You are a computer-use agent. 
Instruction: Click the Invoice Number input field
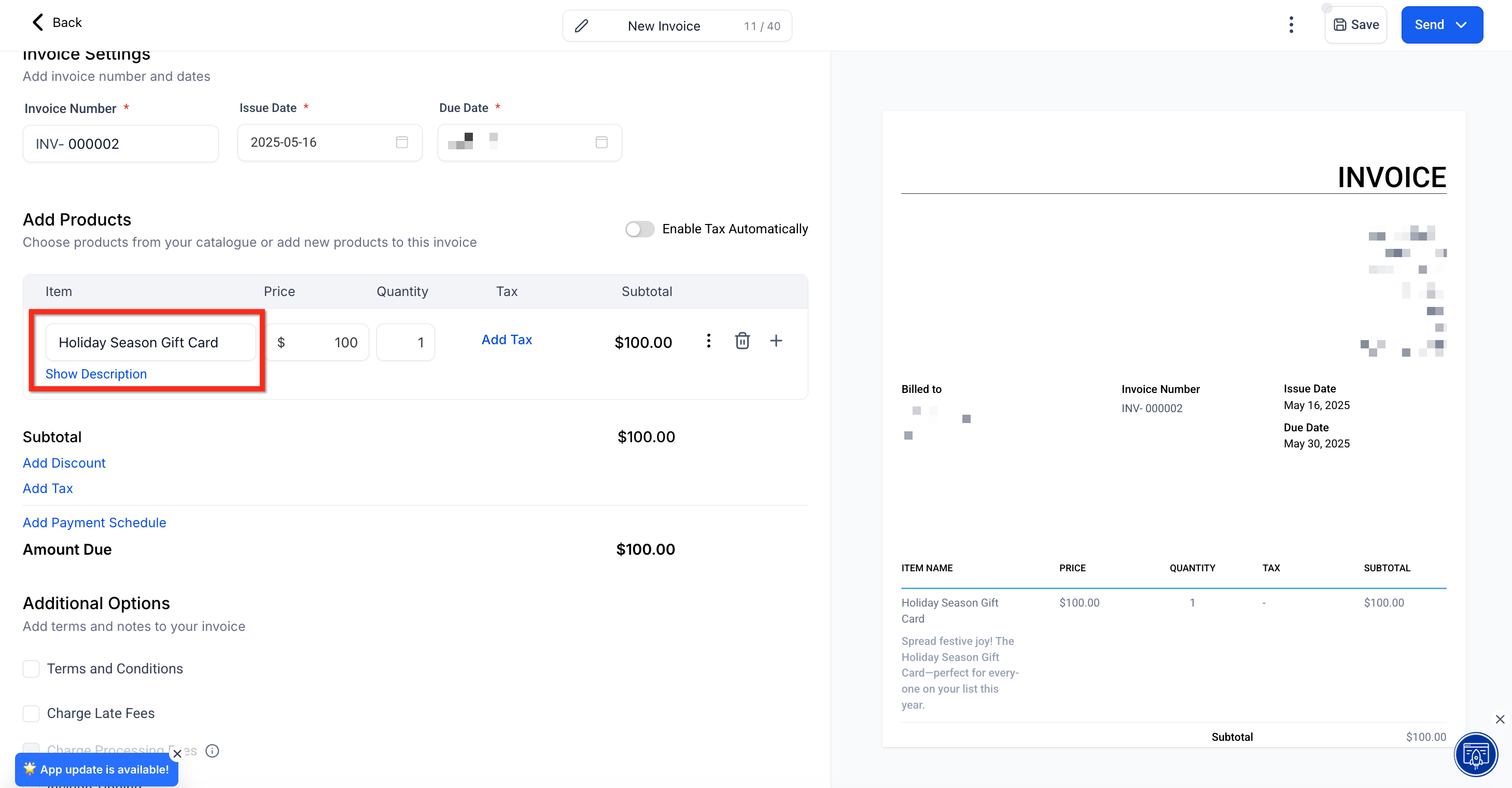click(x=121, y=144)
